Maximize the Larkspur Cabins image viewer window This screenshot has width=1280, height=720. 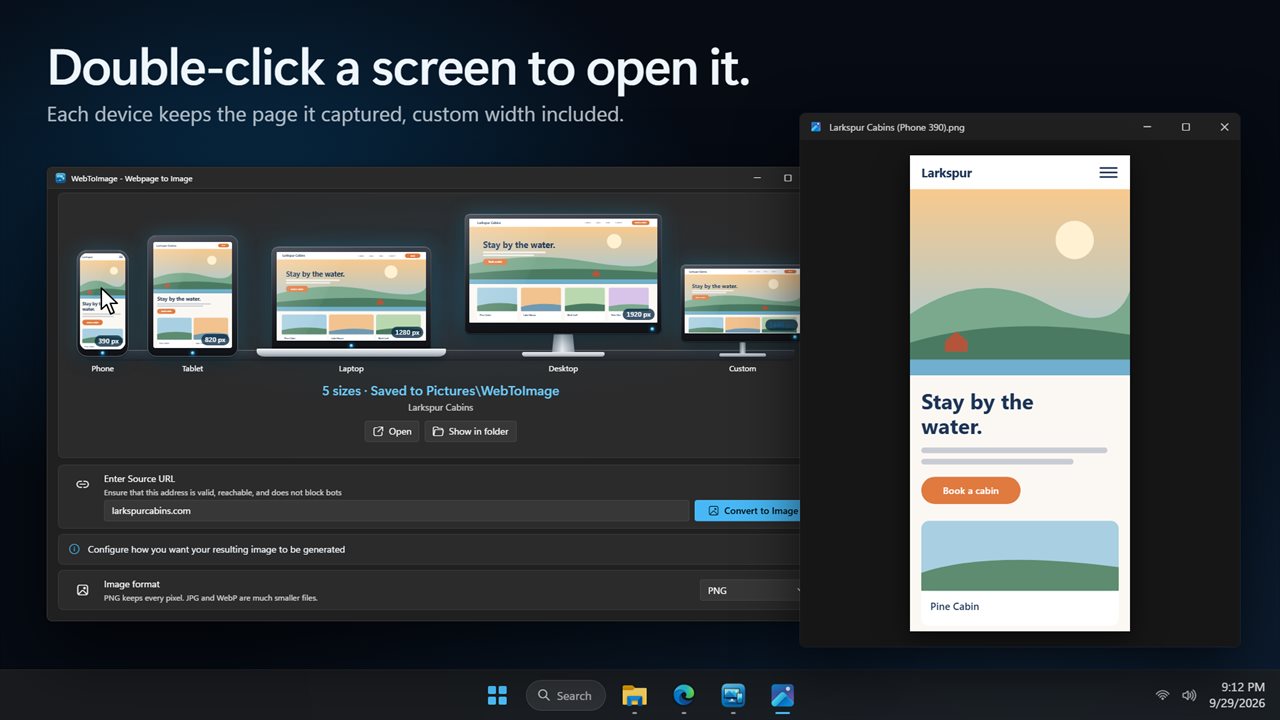pos(1185,127)
